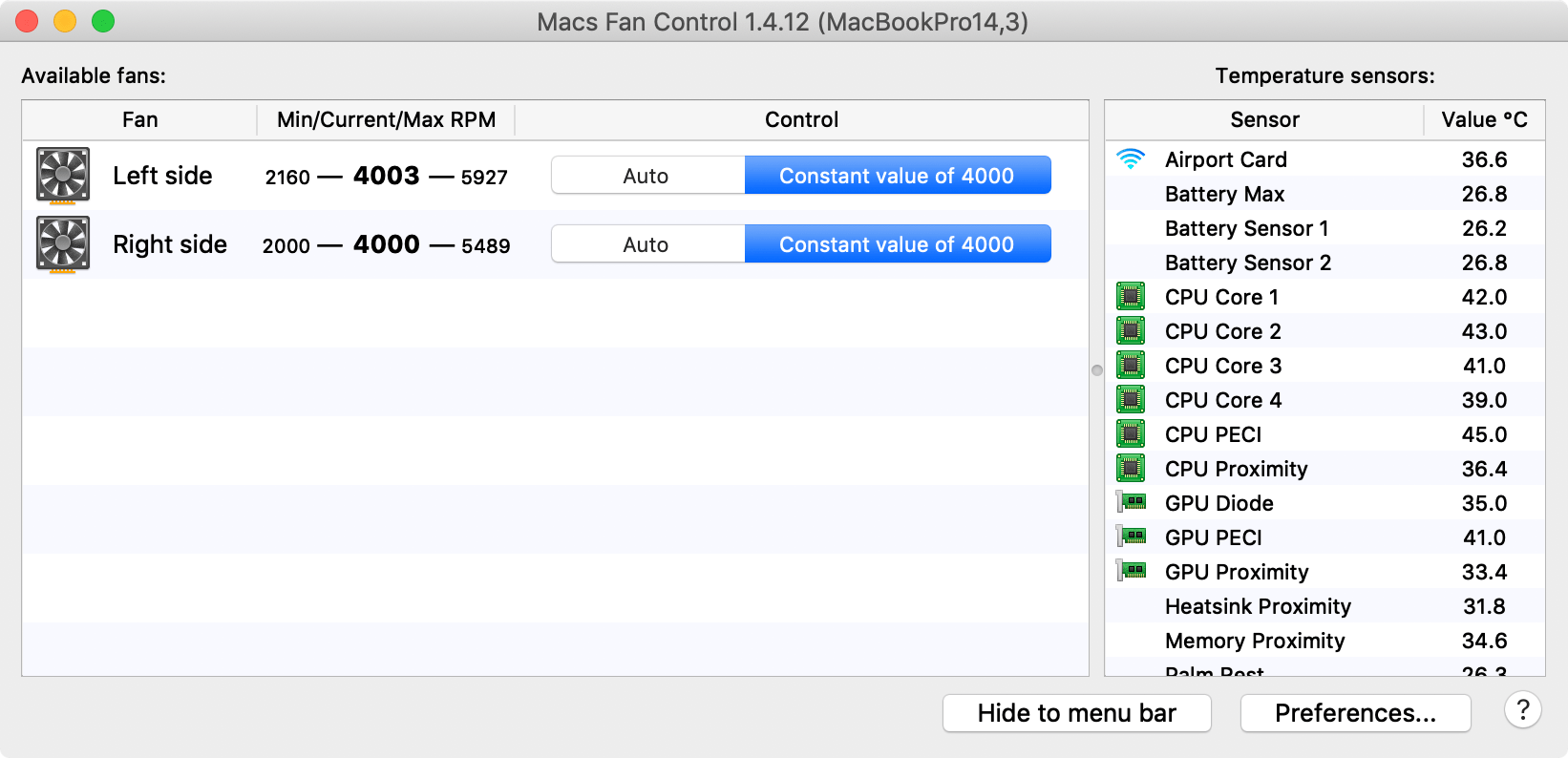
Task: Select the CPU Core 2 label
Action: 1223,331
